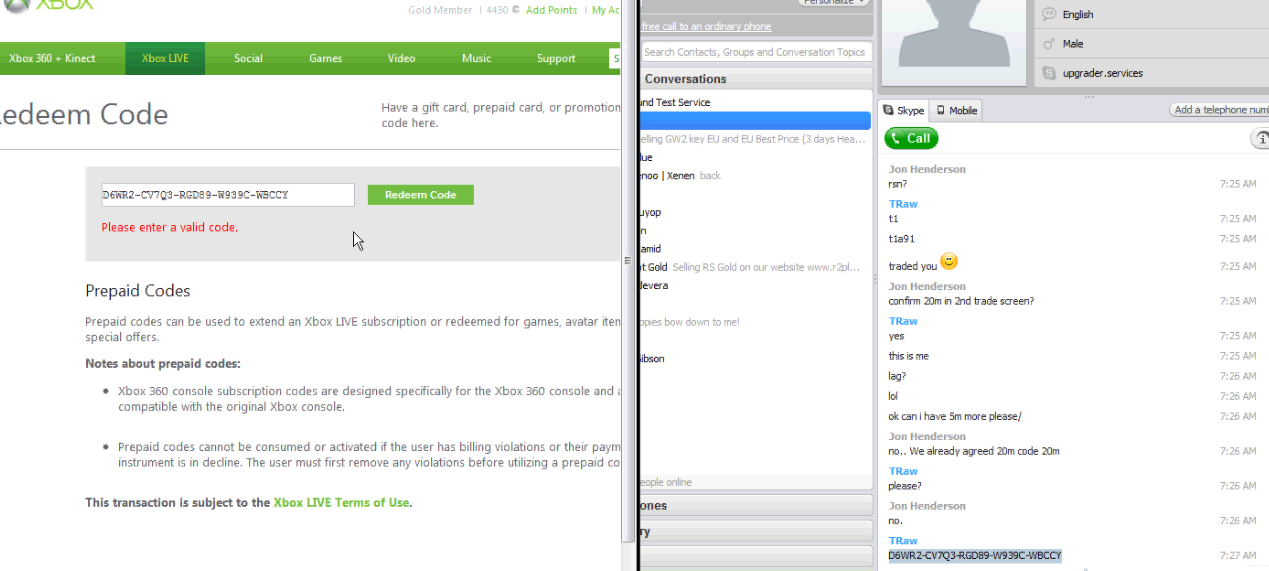The width and height of the screenshot is (1269, 571).
Task: Click the 'upgrader.services' Skype name
Action: [x=1103, y=73]
